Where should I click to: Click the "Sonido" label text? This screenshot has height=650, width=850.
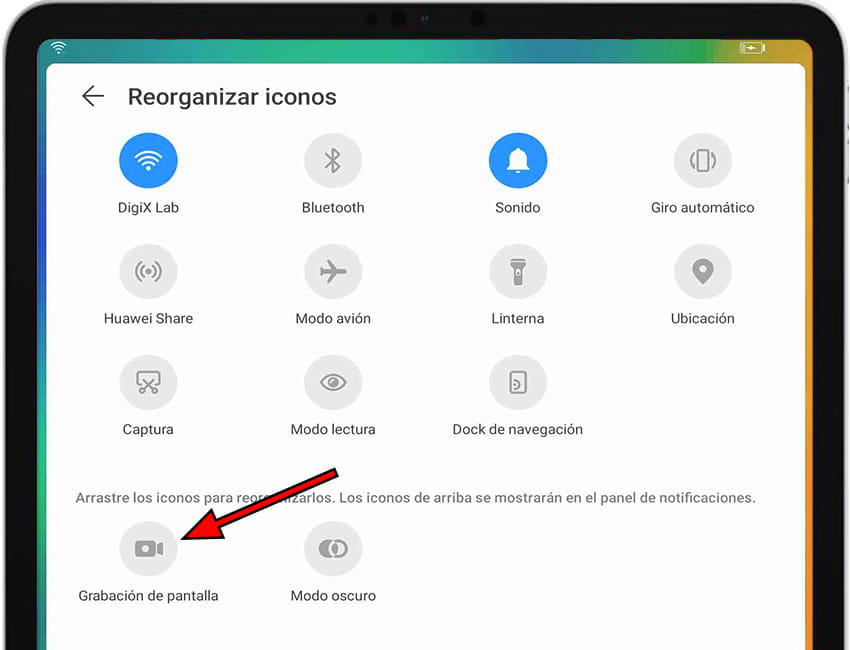click(518, 208)
